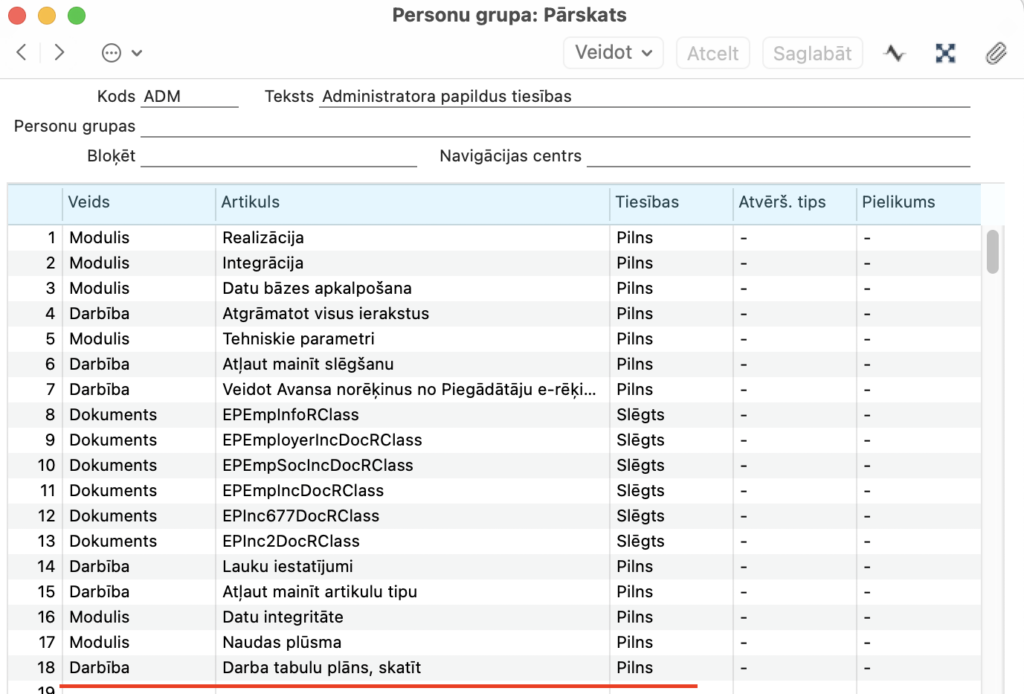Select row 4 Atgrāmatot visus ierakstus
This screenshot has width=1024, height=694.
tap(494, 313)
